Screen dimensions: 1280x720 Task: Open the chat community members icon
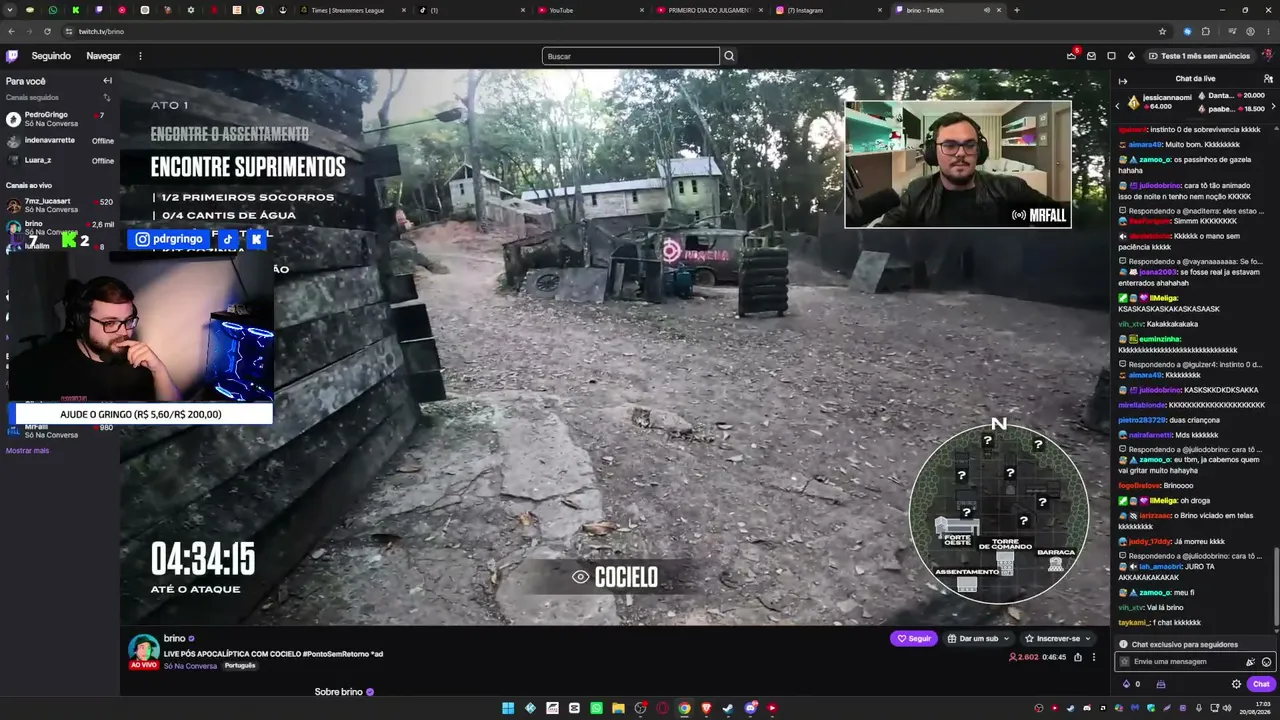coord(1268,79)
